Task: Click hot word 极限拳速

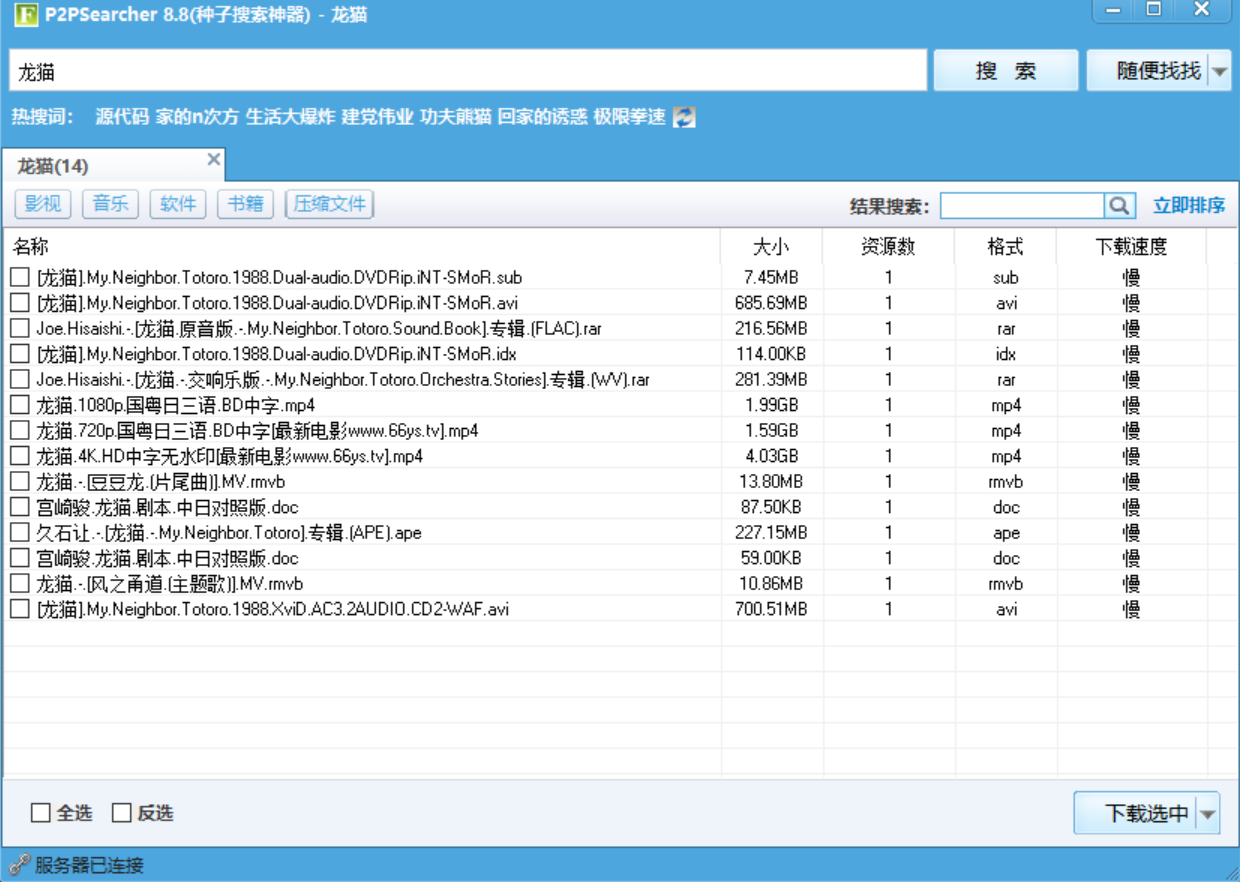Action: [x=629, y=117]
